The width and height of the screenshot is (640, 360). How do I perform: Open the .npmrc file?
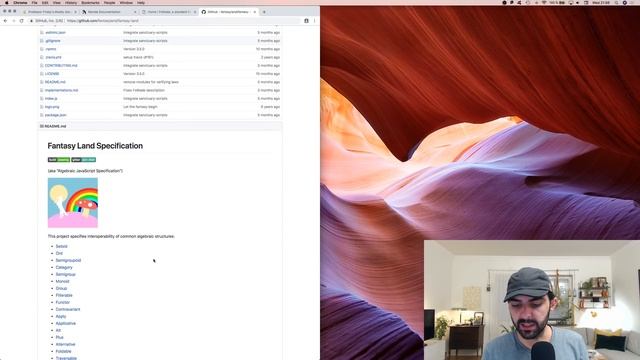coord(51,49)
